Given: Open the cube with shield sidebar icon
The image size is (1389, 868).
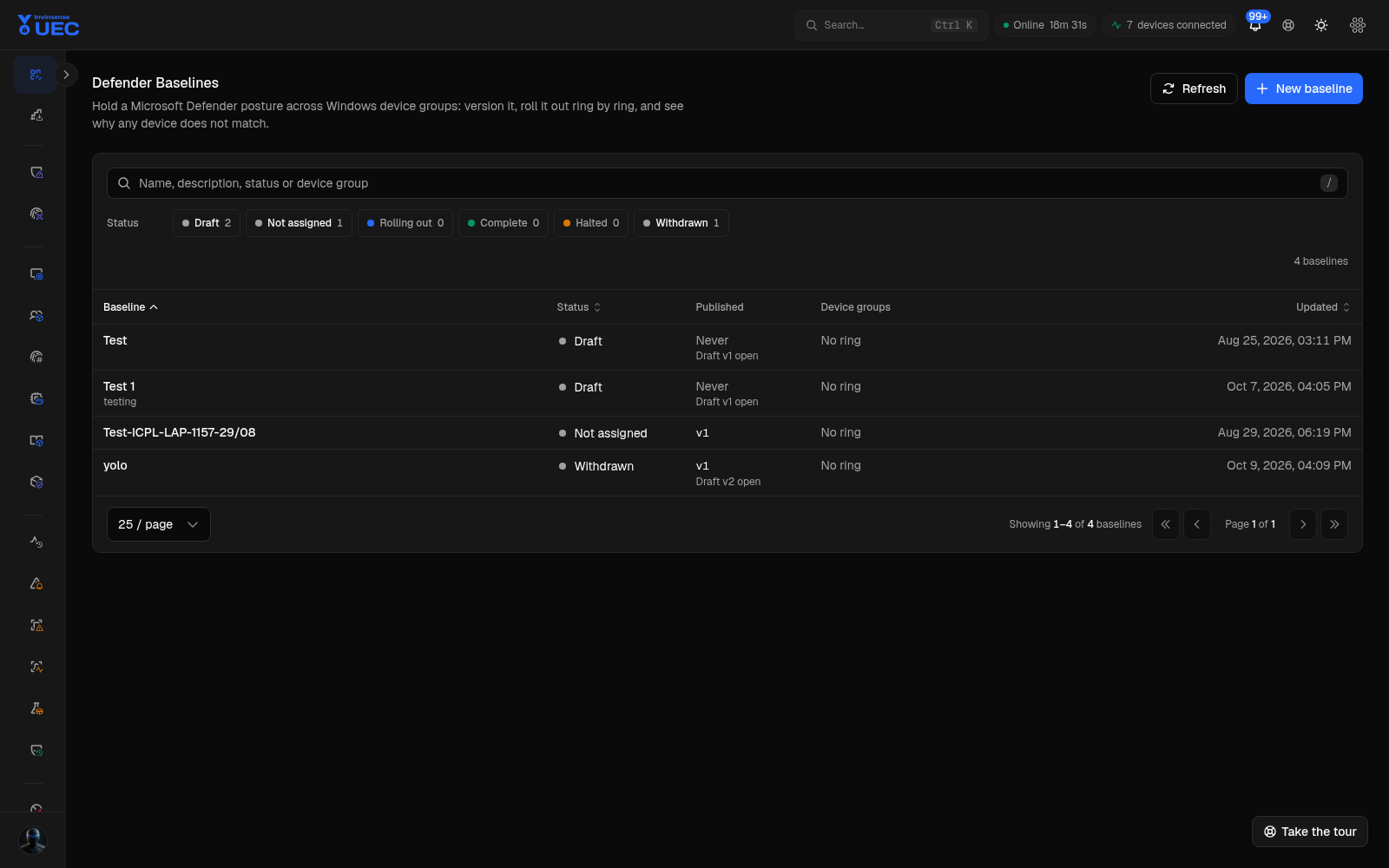Looking at the screenshot, I should click(36, 482).
